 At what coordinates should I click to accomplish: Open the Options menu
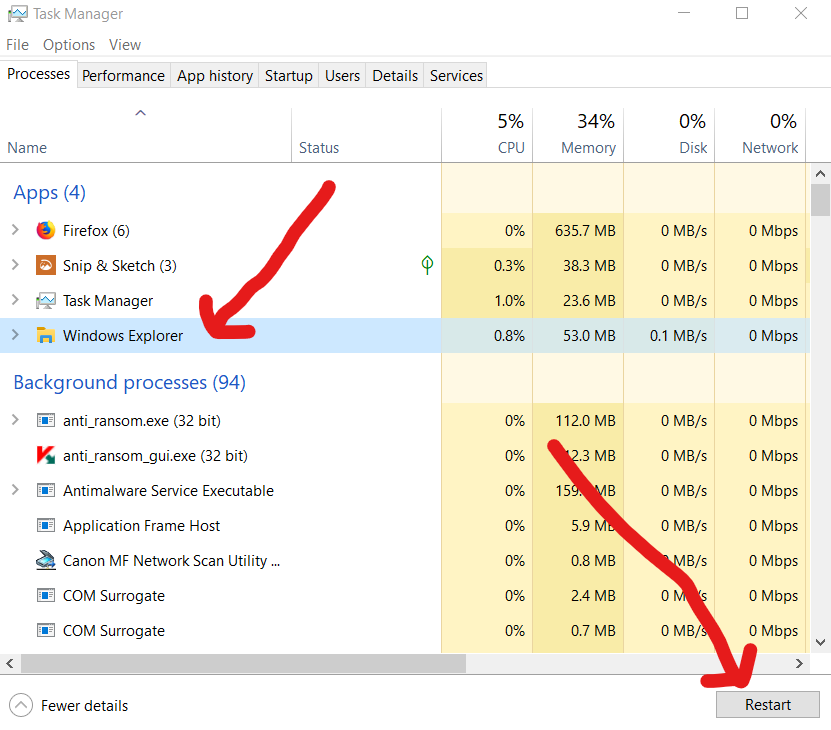click(x=69, y=45)
